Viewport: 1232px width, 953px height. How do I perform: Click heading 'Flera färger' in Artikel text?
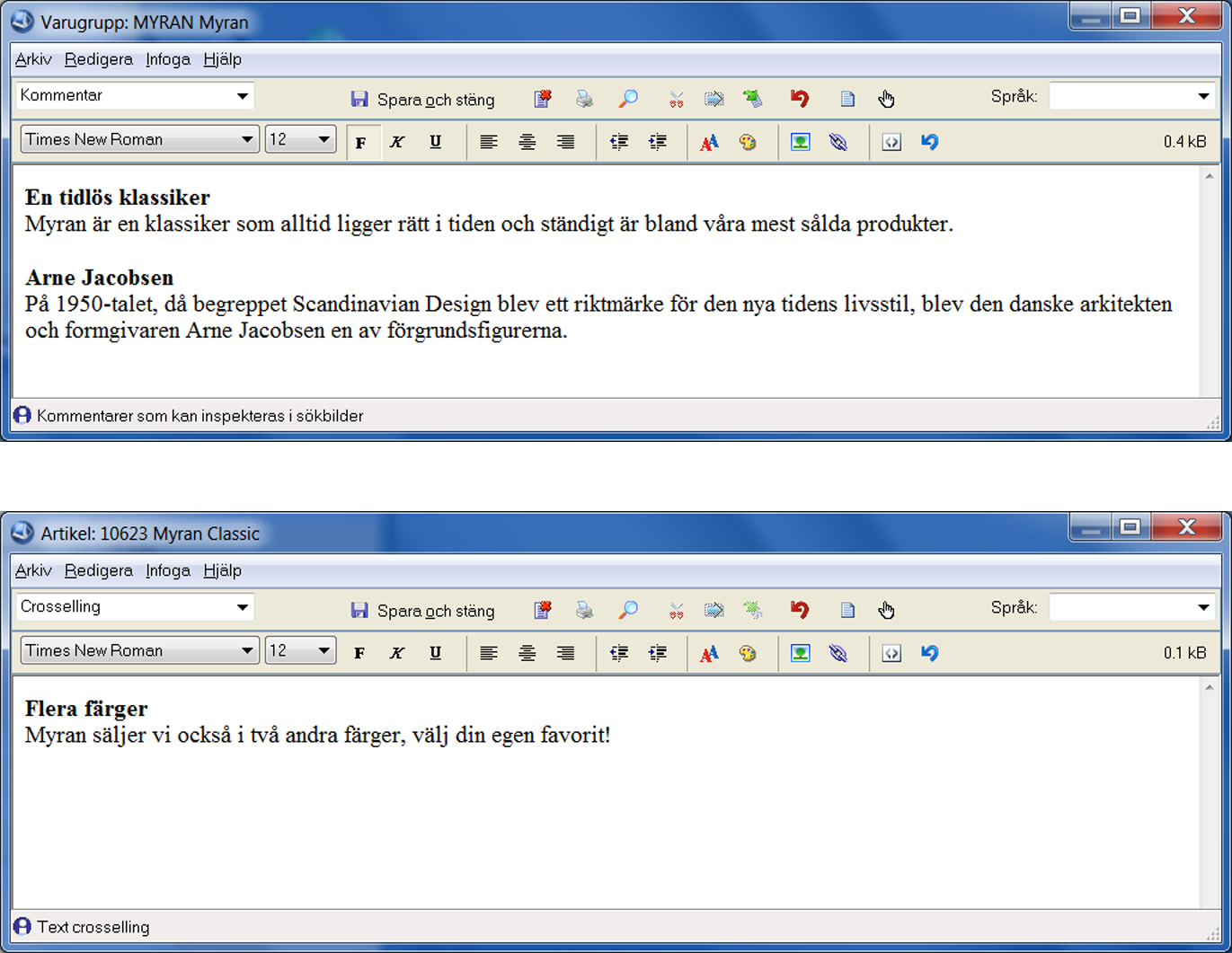click(86, 709)
